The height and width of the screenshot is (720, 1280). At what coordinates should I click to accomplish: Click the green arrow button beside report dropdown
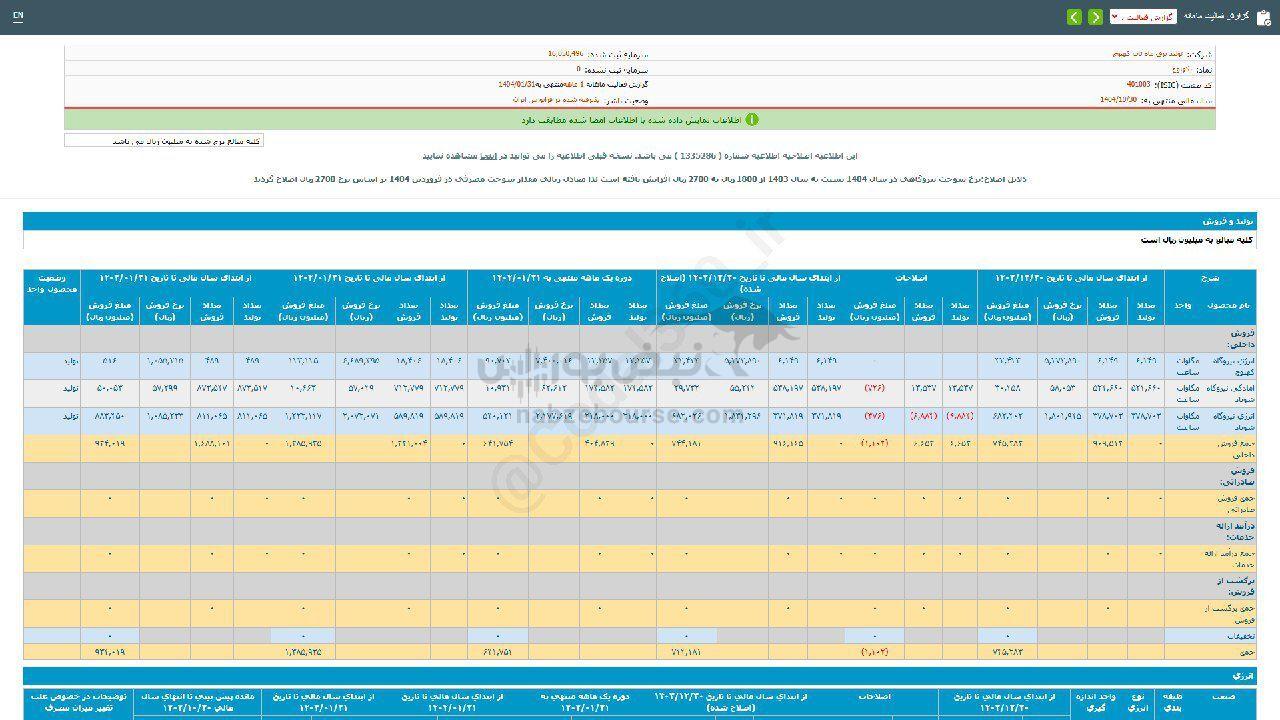(x=1096, y=17)
